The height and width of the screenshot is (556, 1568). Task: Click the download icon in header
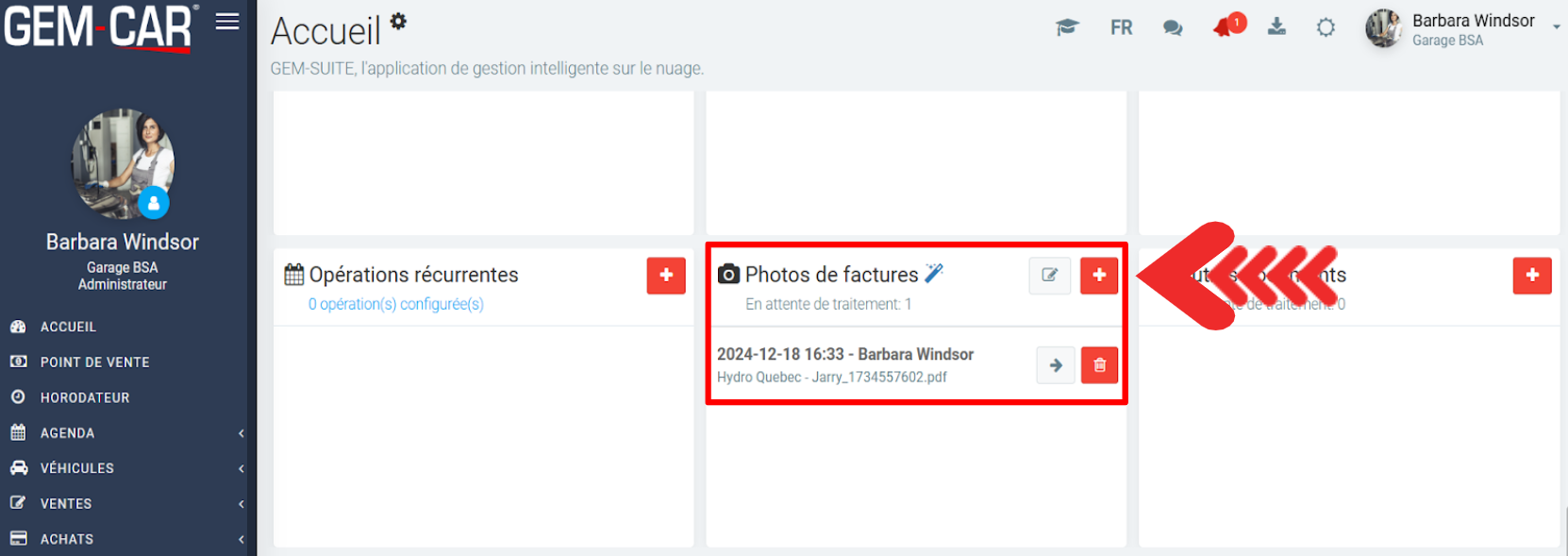coord(1276,26)
